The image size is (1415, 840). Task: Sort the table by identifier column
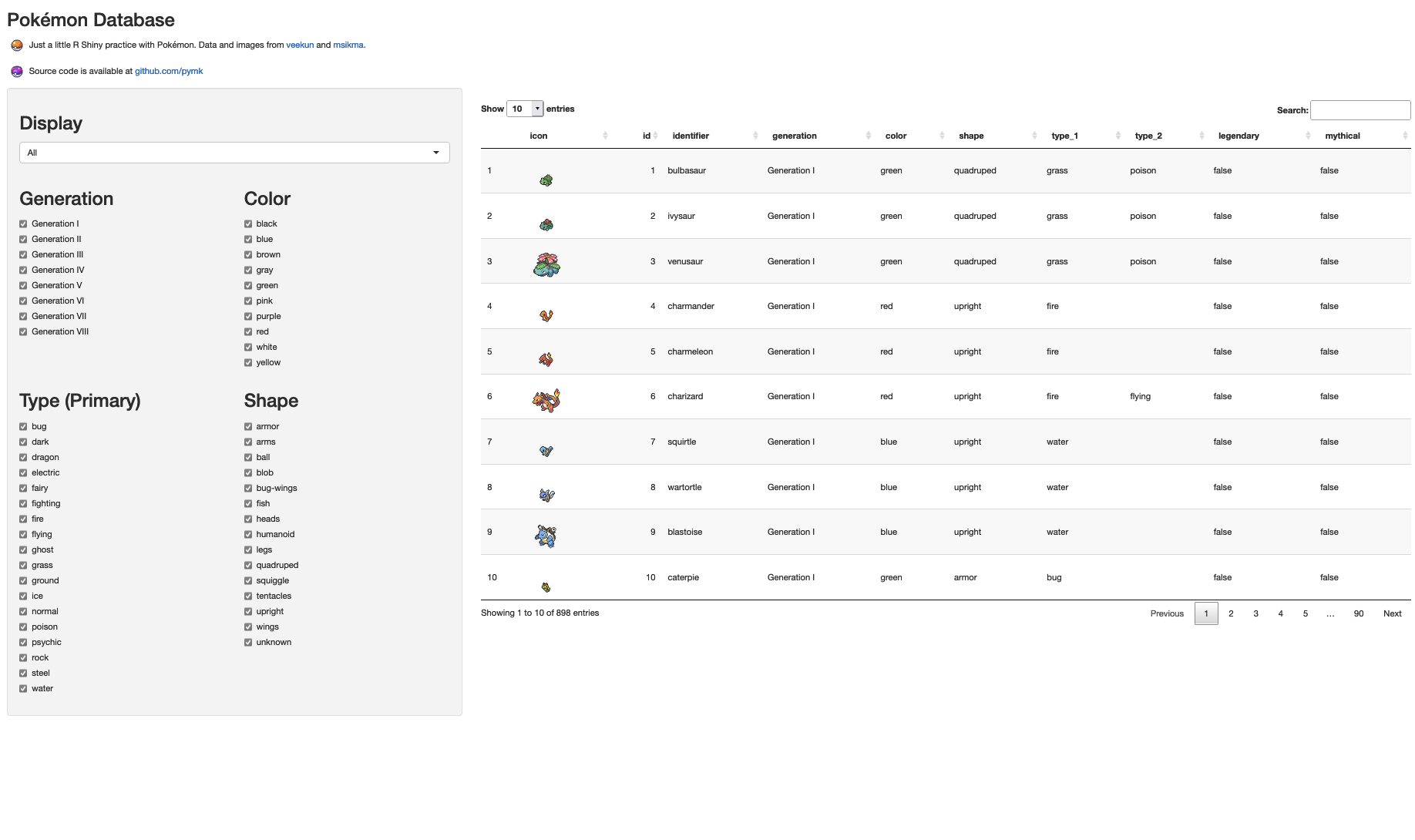tap(691, 136)
